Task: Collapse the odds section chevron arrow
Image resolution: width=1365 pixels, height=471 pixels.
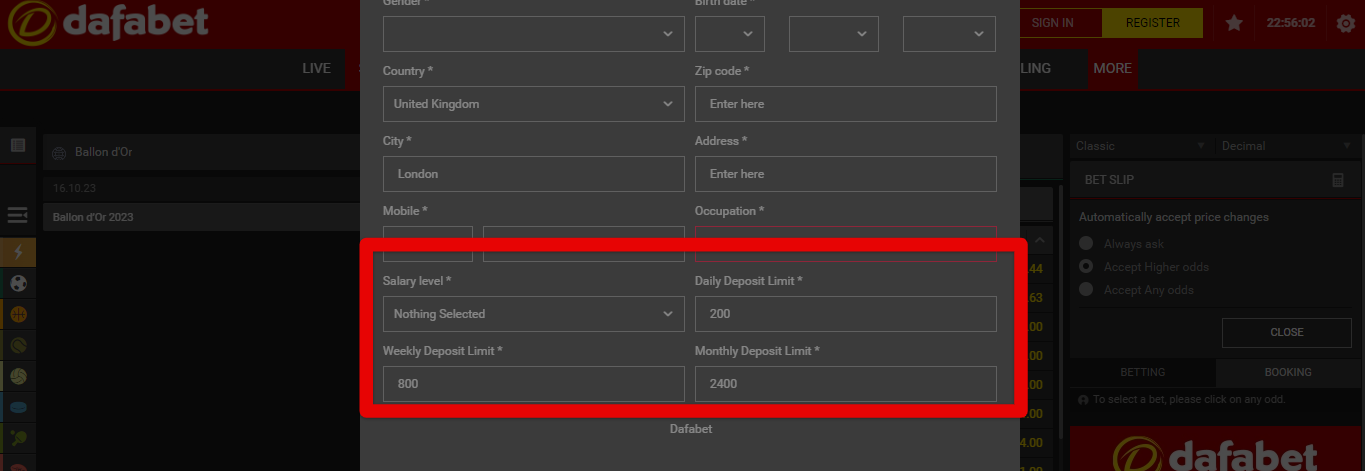Action: click(x=1038, y=241)
